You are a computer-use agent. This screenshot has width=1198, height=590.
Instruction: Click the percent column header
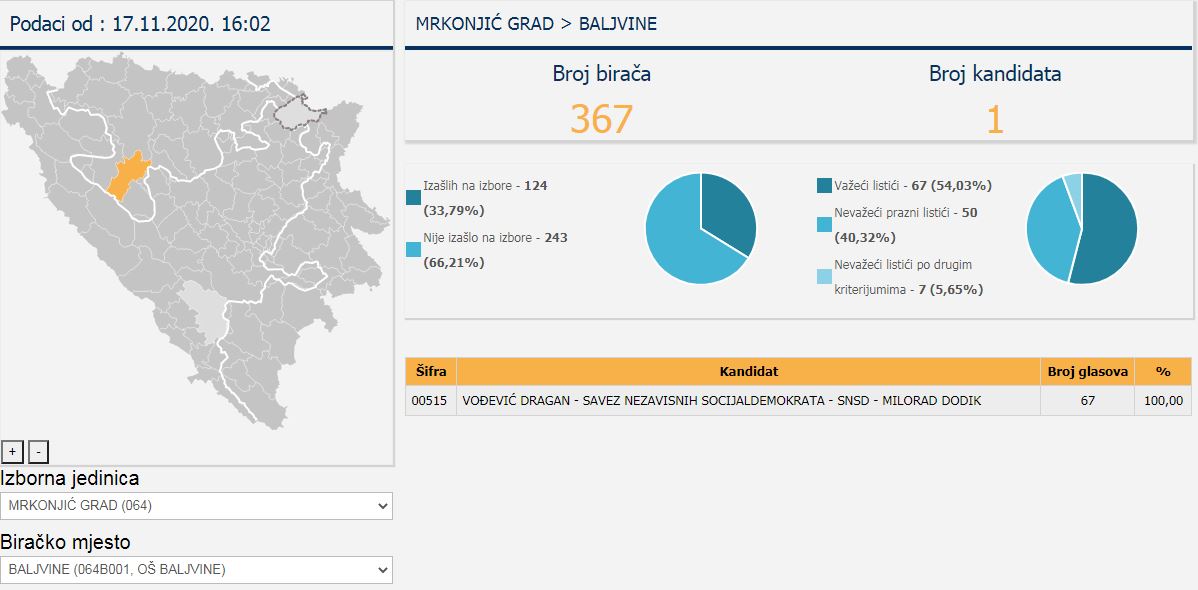tap(1162, 371)
